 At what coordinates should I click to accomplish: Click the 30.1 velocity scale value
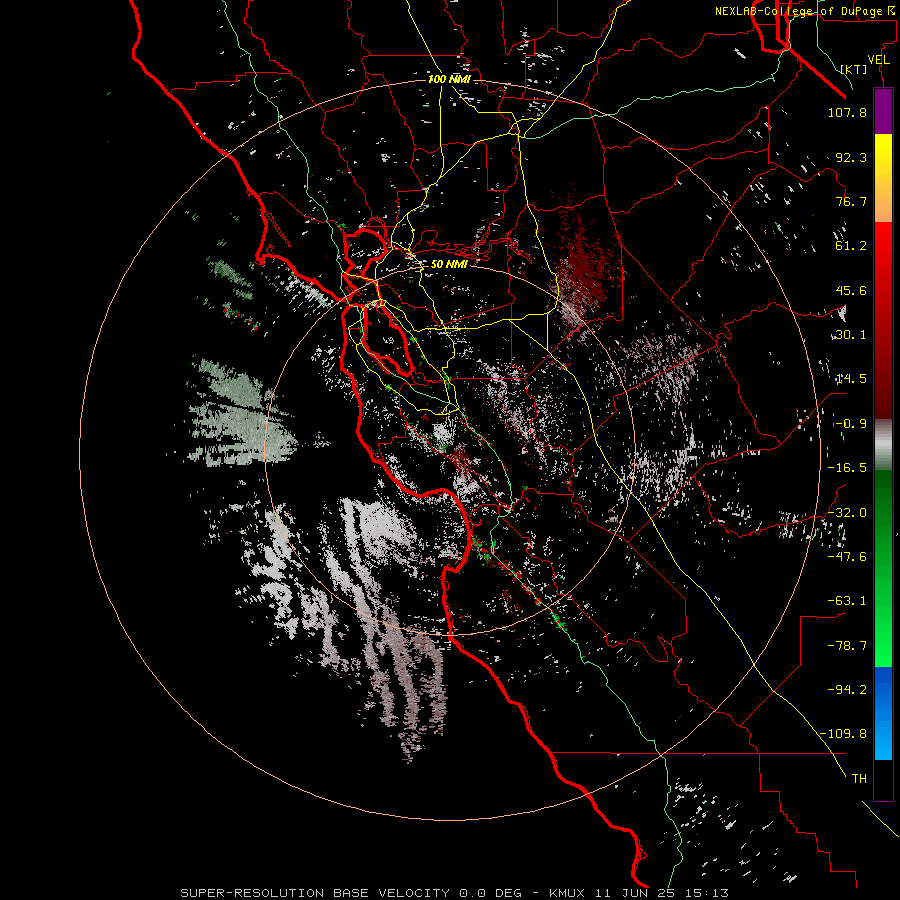(851, 335)
